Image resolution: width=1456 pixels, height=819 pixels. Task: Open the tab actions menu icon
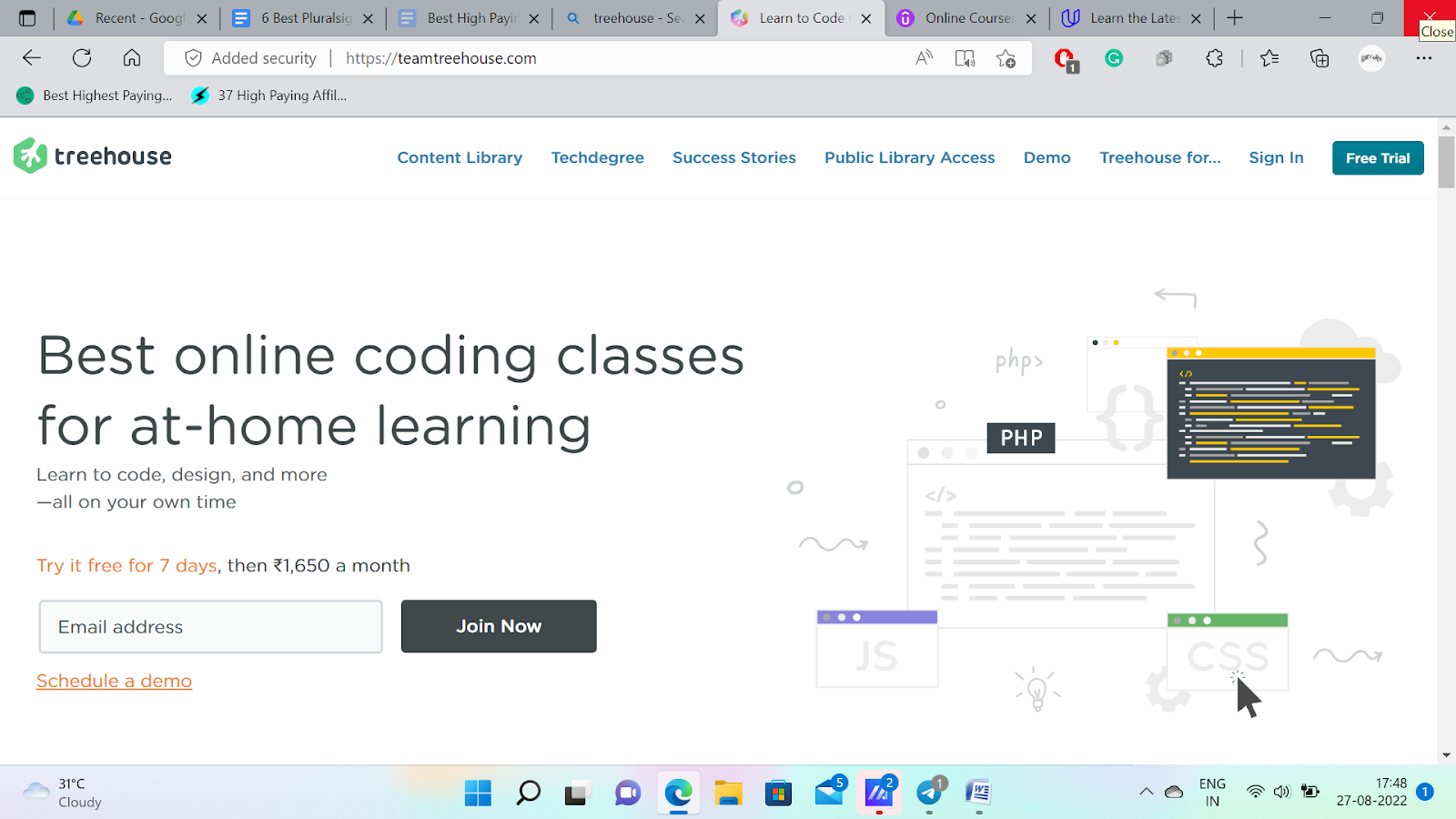(x=27, y=18)
